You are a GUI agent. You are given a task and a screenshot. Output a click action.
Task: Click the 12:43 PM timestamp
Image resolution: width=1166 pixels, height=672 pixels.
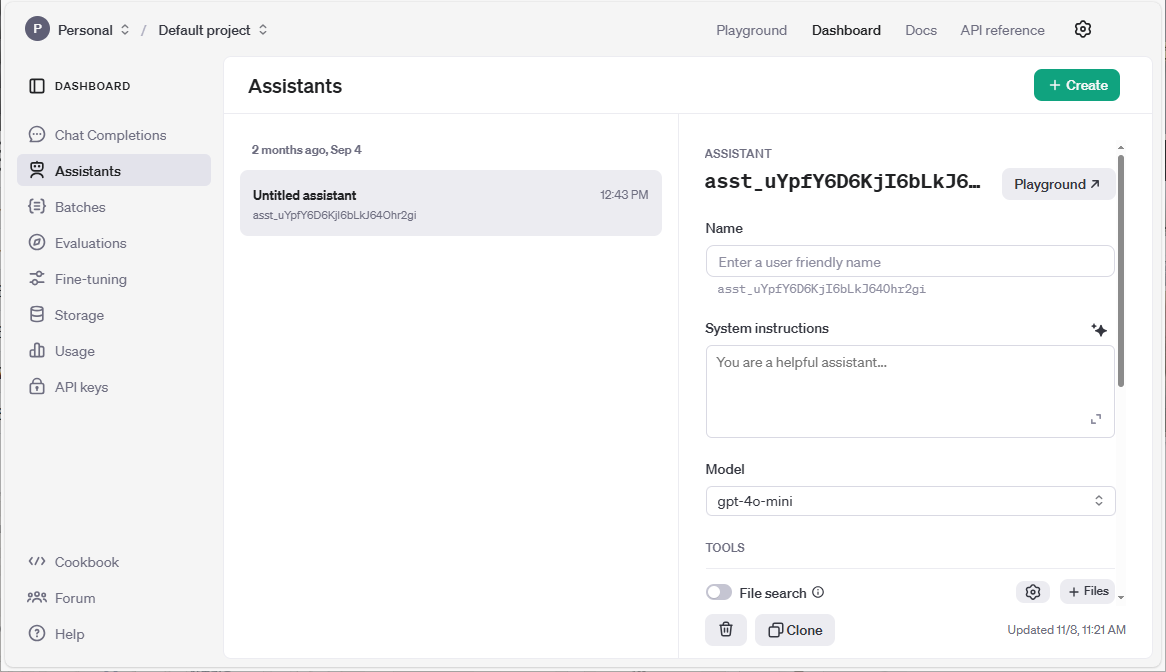tap(624, 195)
